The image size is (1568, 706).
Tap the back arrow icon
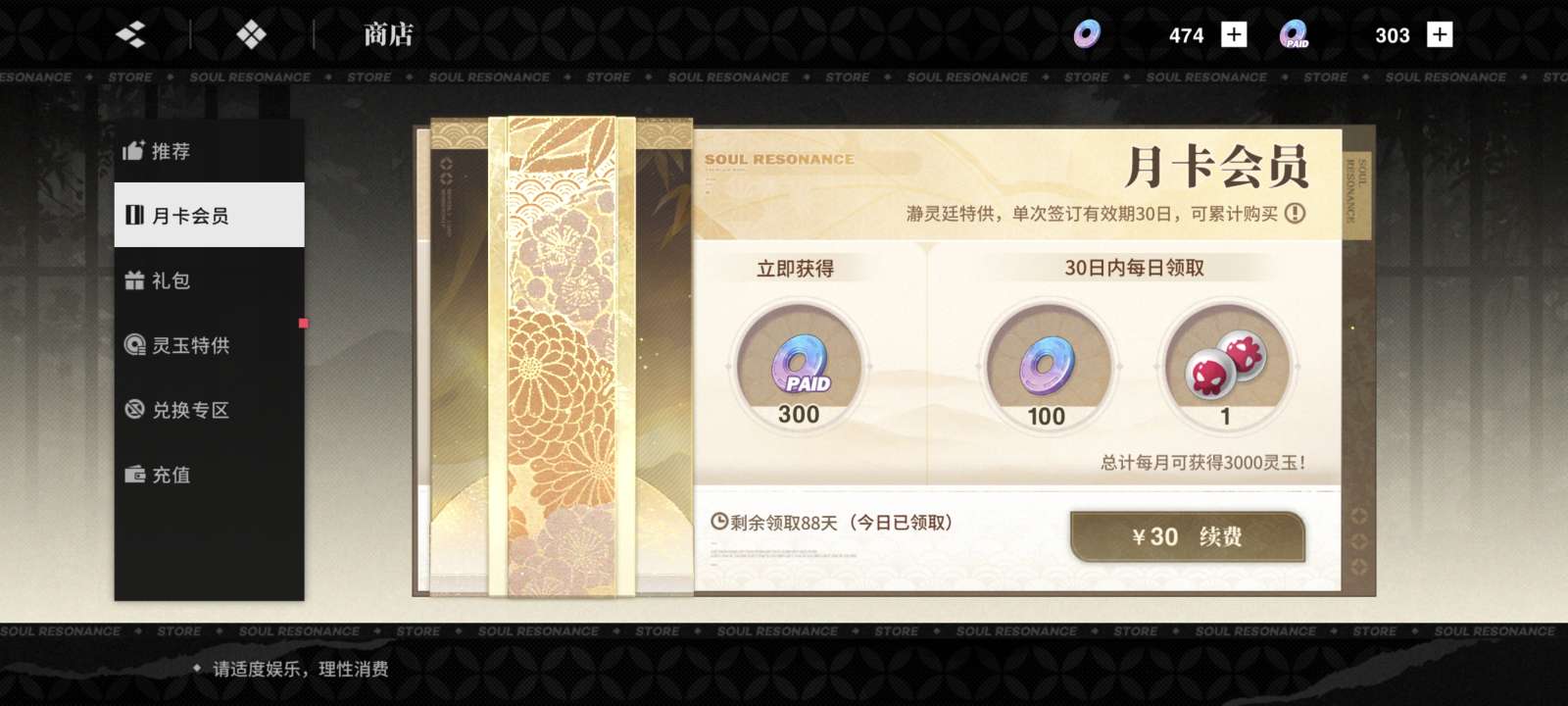click(x=130, y=35)
